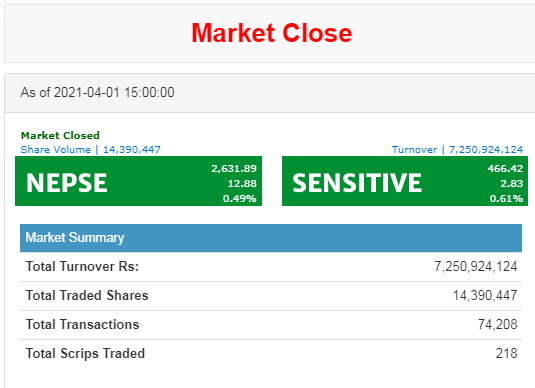
Task: Select the Total Traded Shares row
Action: (271, 296)
